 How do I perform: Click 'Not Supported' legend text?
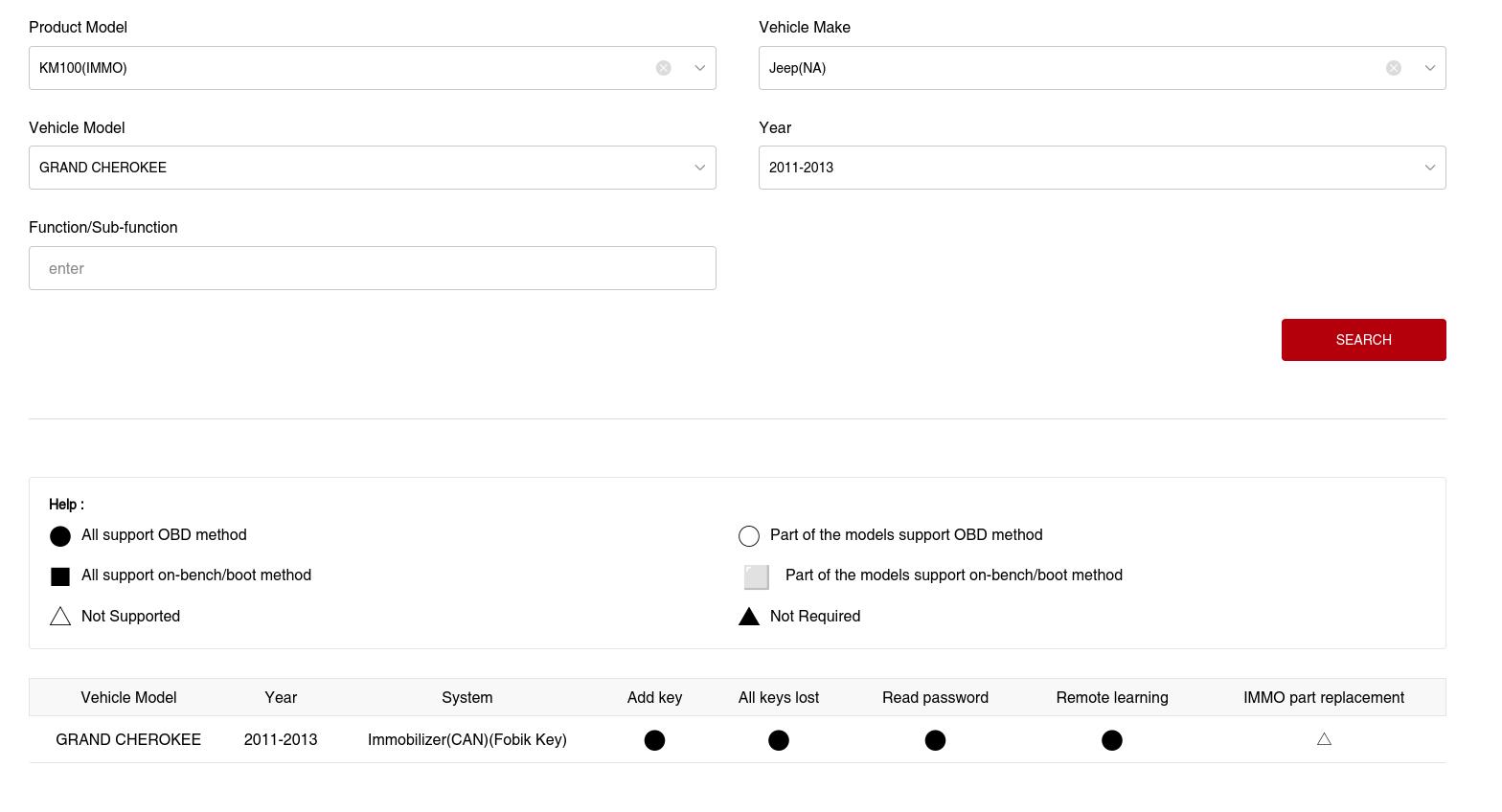(x=130, y=617)
